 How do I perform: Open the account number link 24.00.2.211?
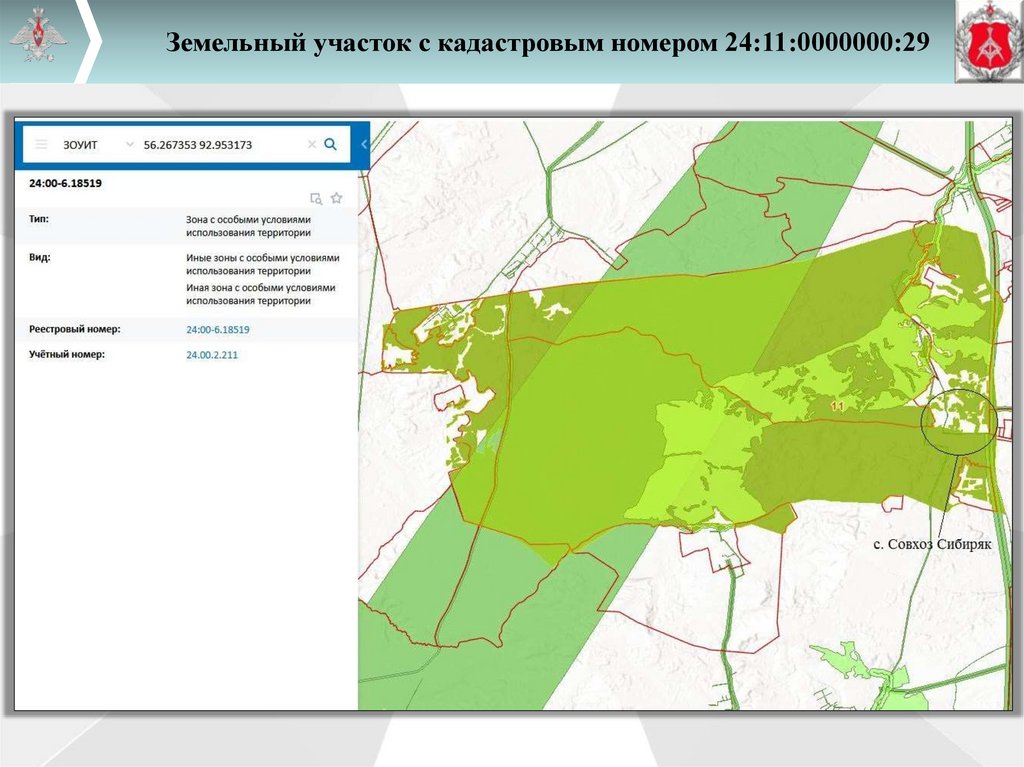[212, 355]
